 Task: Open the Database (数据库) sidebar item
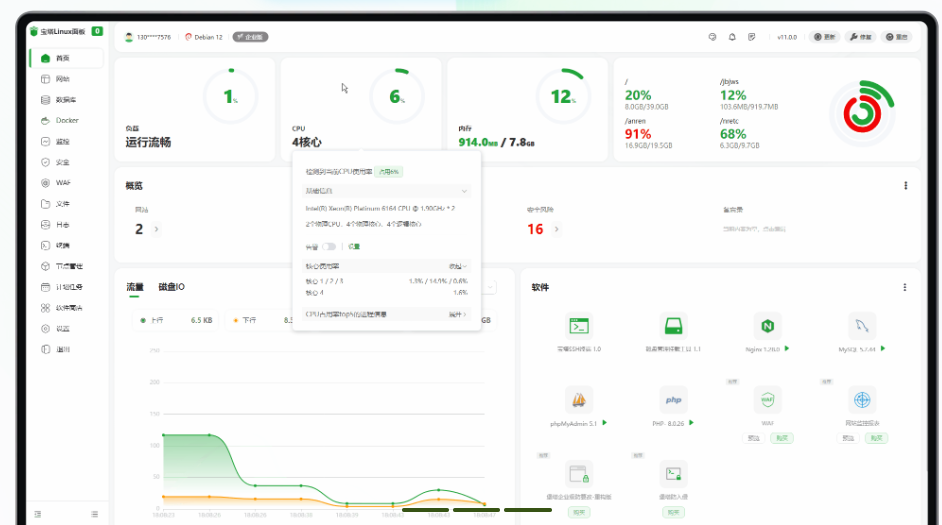[x=66, y=100]
